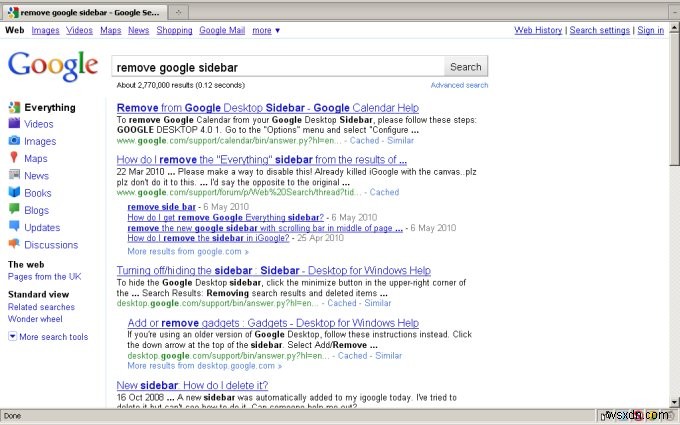Open News in top navigation
Screen dimensions: 680x425
pyautogui.click(x=138, y=30)
